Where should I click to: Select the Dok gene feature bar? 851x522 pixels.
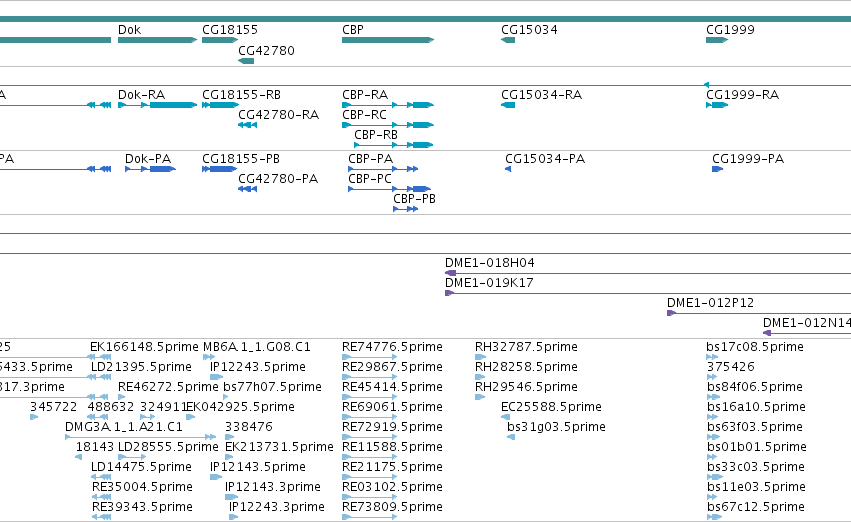[x=157, y=40]
